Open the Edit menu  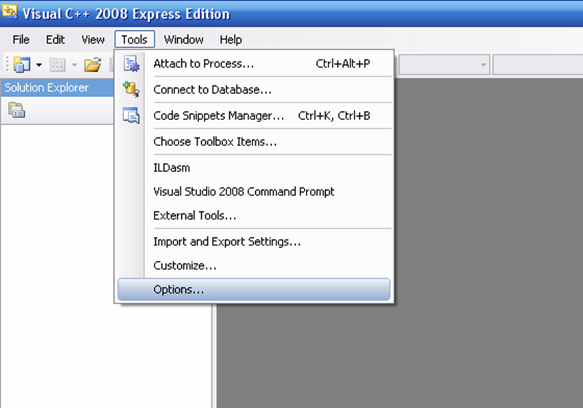click(55, 39)
